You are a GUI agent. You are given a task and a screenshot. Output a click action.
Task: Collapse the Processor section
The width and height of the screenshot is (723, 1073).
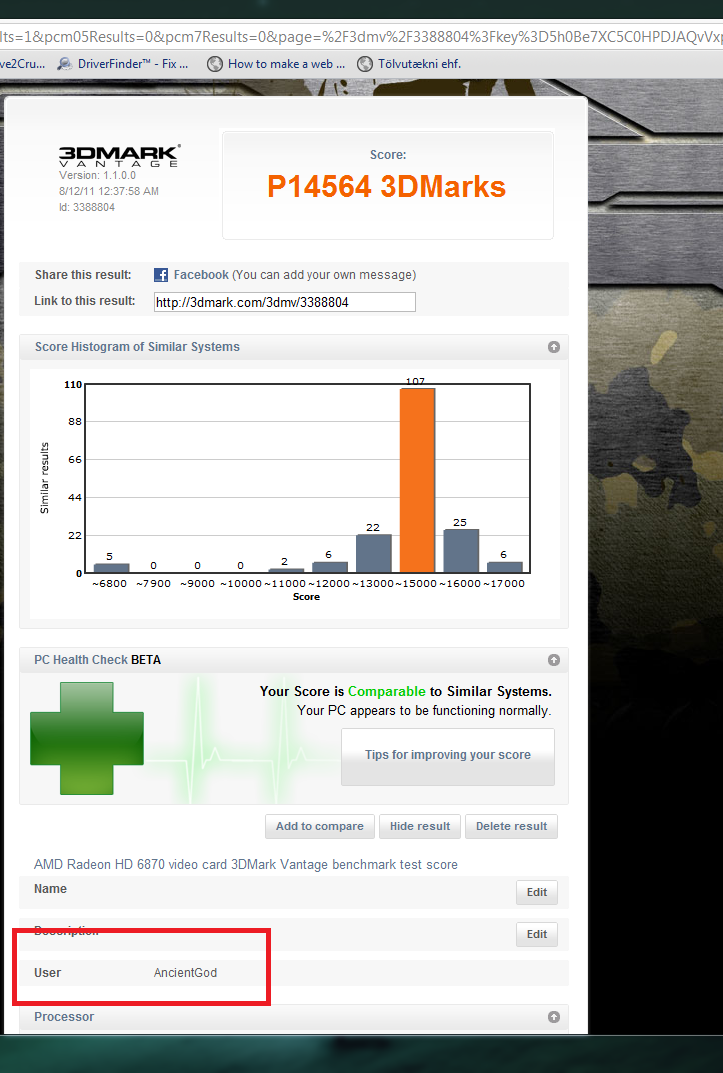(553, 1017)
